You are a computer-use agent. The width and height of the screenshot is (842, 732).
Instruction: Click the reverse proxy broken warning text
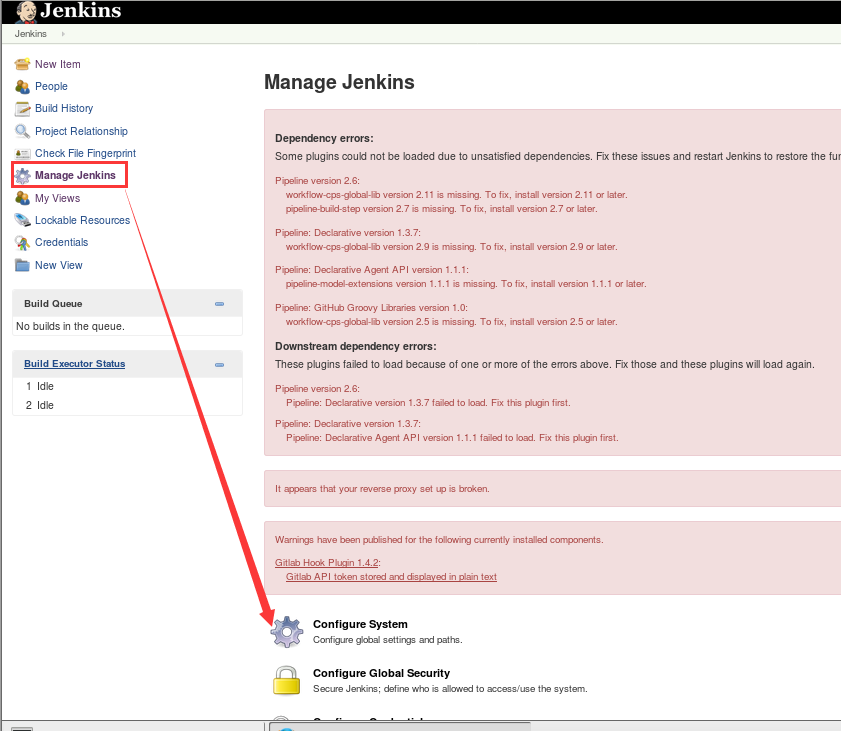click(382, 489)
